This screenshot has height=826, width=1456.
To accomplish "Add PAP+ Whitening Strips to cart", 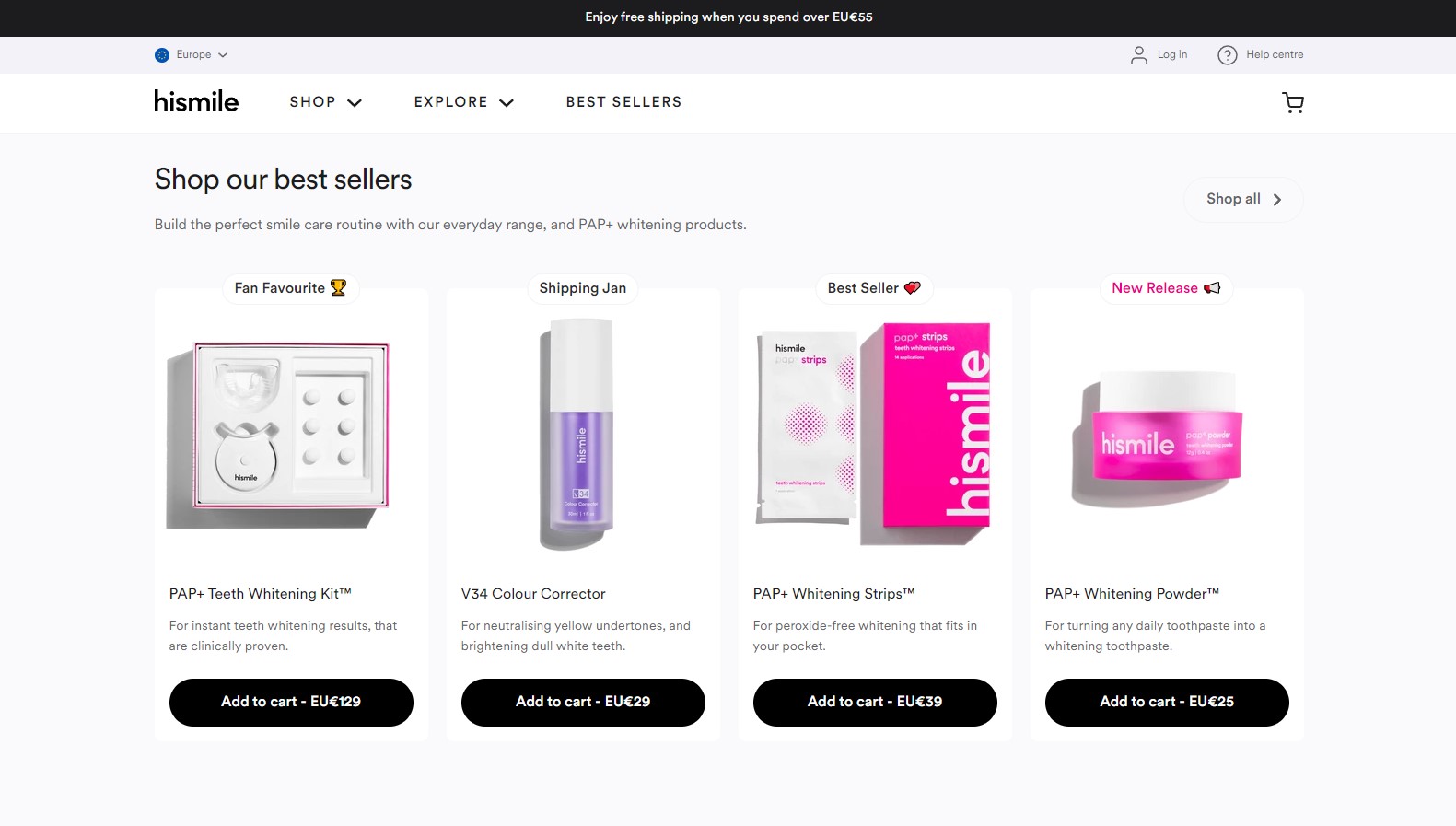I will coord(875,702).
